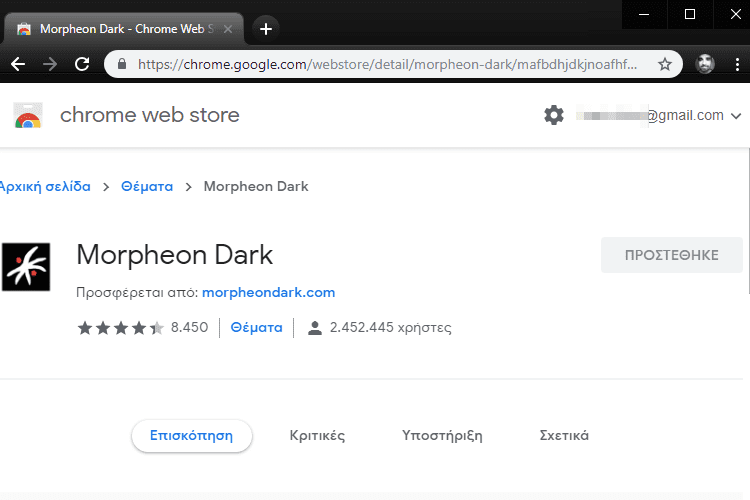
Task: Click the star rating
Action: tap(121, 328)
